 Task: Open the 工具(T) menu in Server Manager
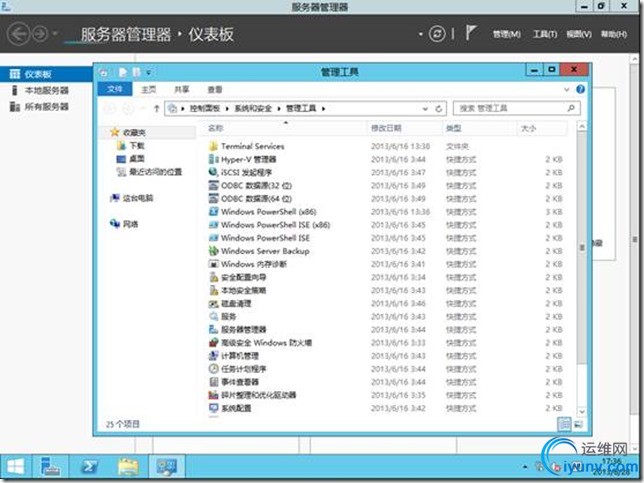click(545, 34)
